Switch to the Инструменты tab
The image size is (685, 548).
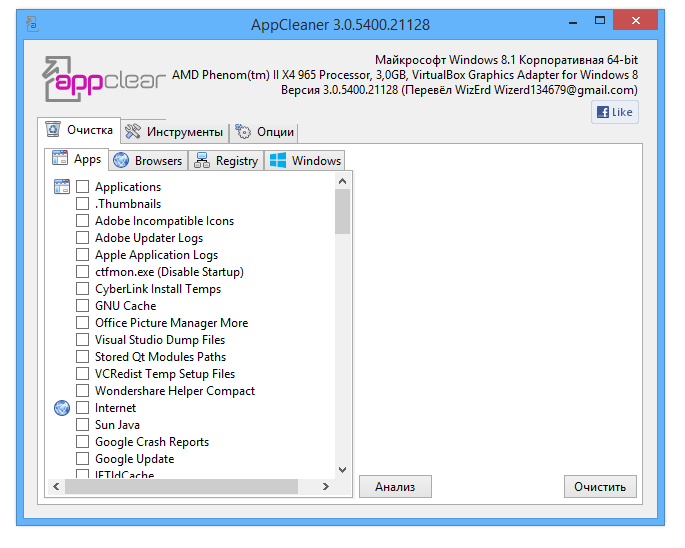pos(175,132)
